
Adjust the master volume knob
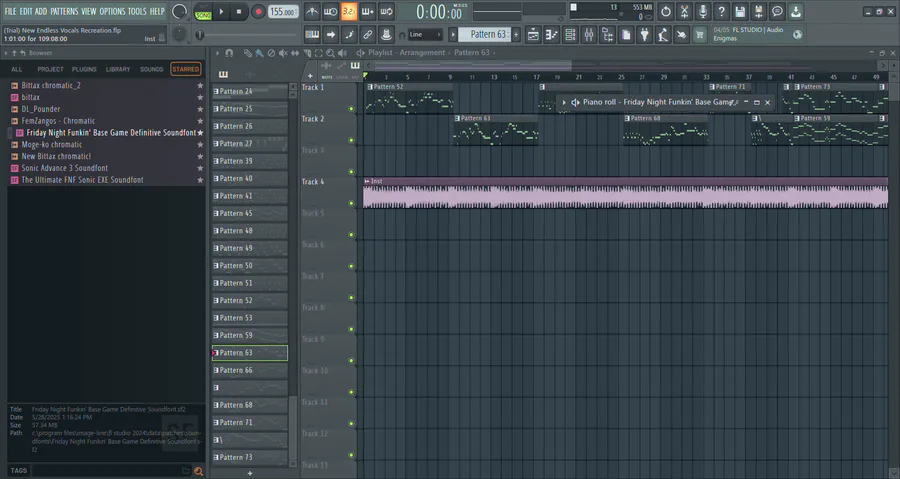(180, 11)
